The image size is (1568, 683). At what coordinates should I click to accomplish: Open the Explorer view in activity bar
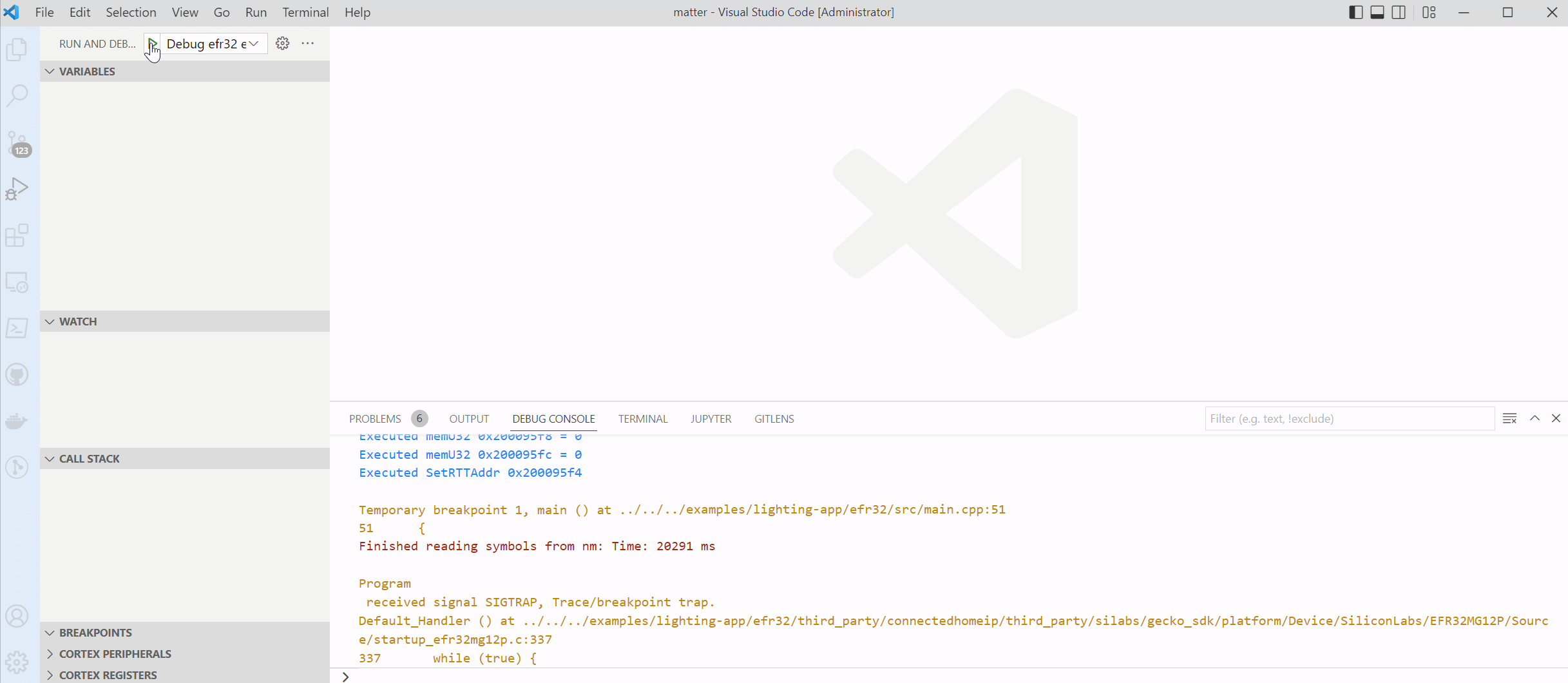(17, 49)
